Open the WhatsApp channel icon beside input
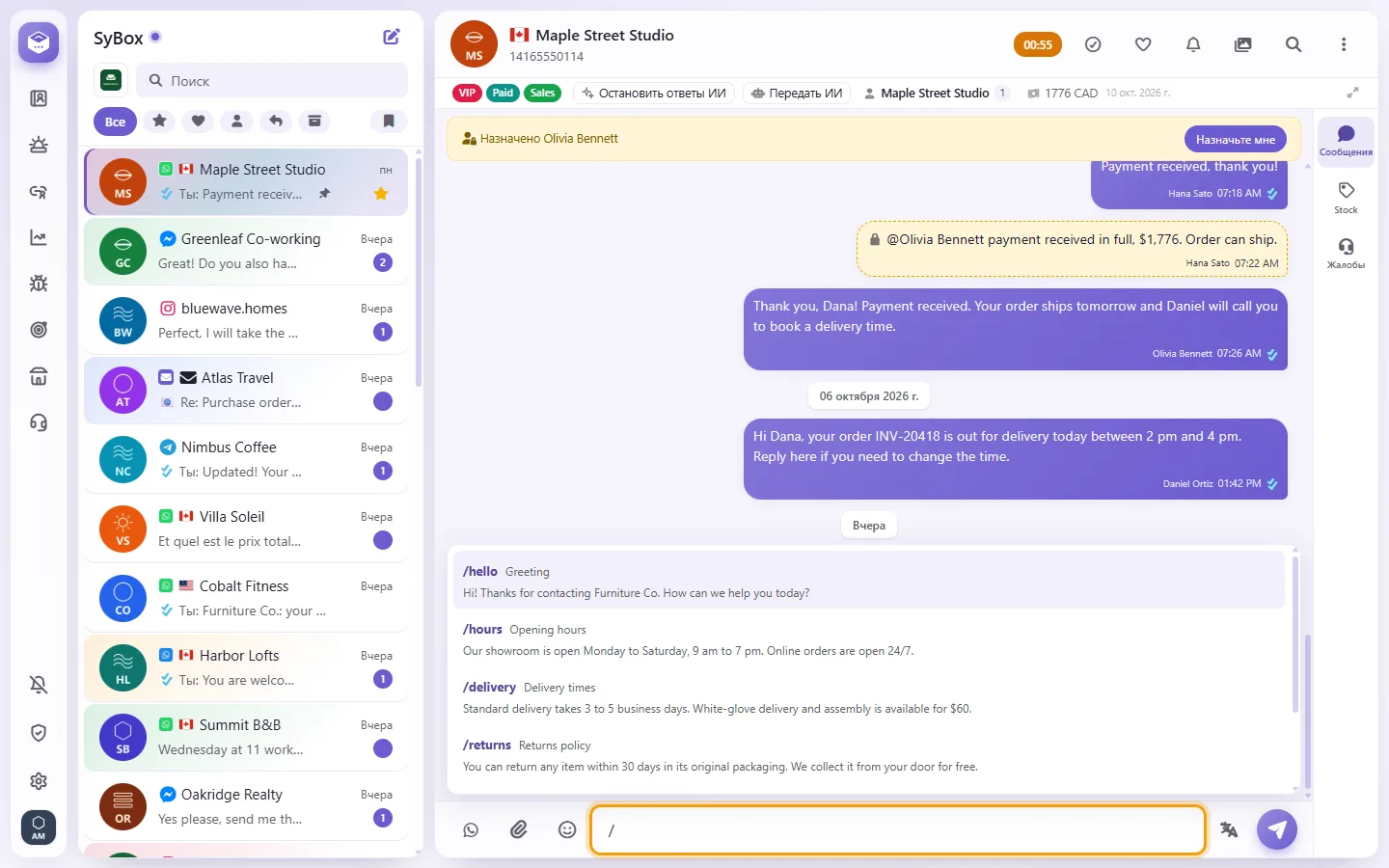Image resolution: width=1389 pixels, height=868 pixels. coord(471,829)
